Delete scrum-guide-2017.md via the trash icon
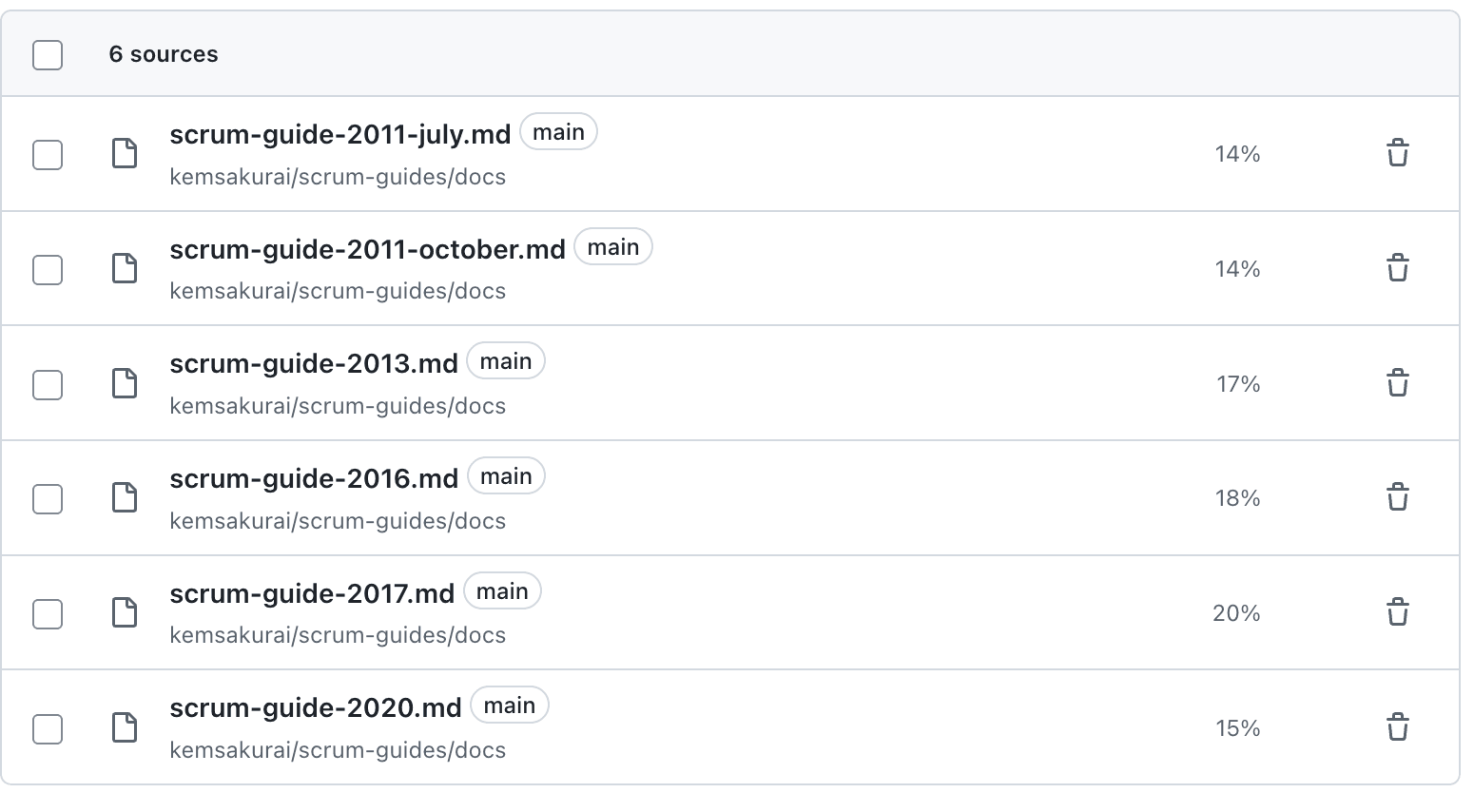Image resolution: width=1474 pixels, height=812 pixels. pos(1398,612)
